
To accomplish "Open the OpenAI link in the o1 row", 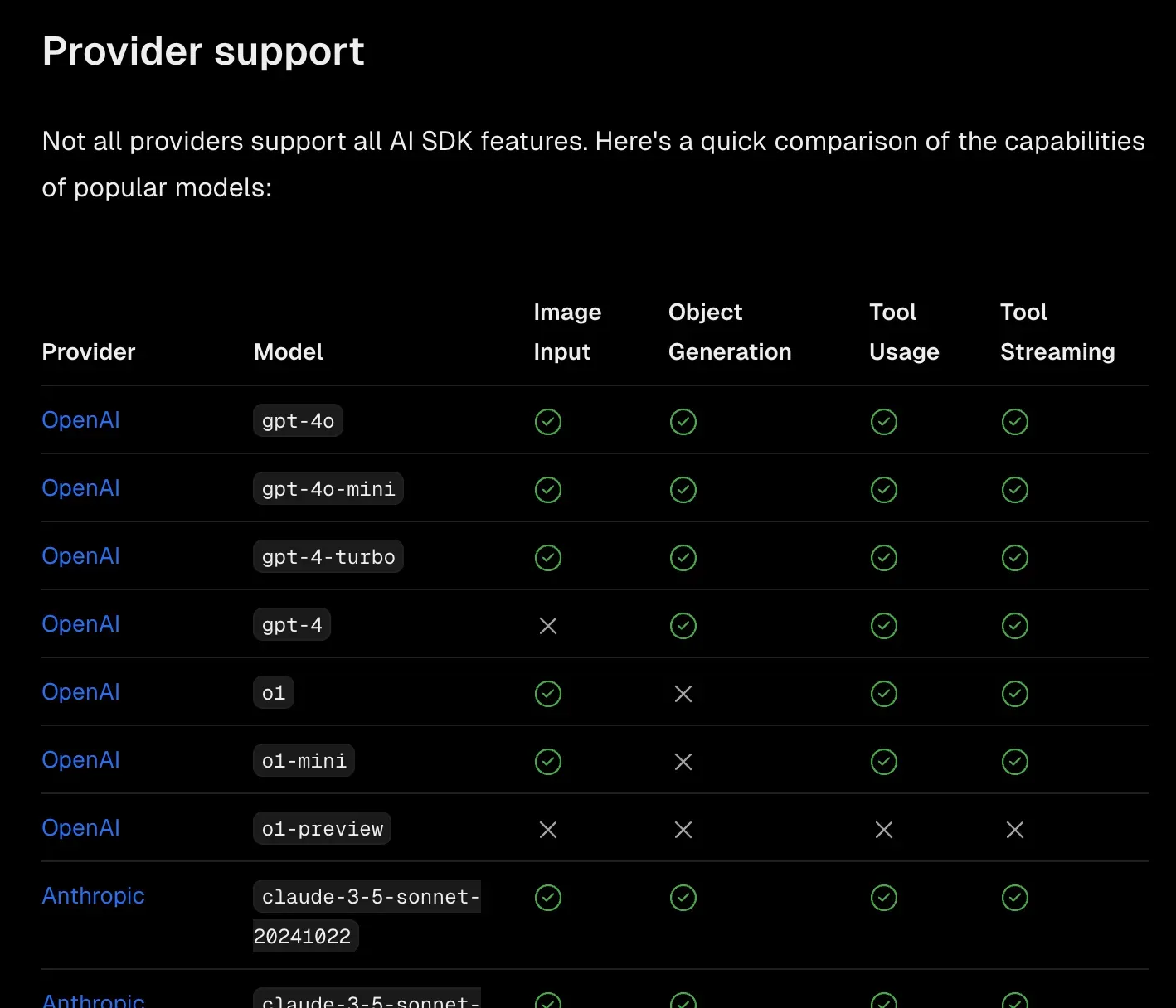I will (x=80, y=692).
